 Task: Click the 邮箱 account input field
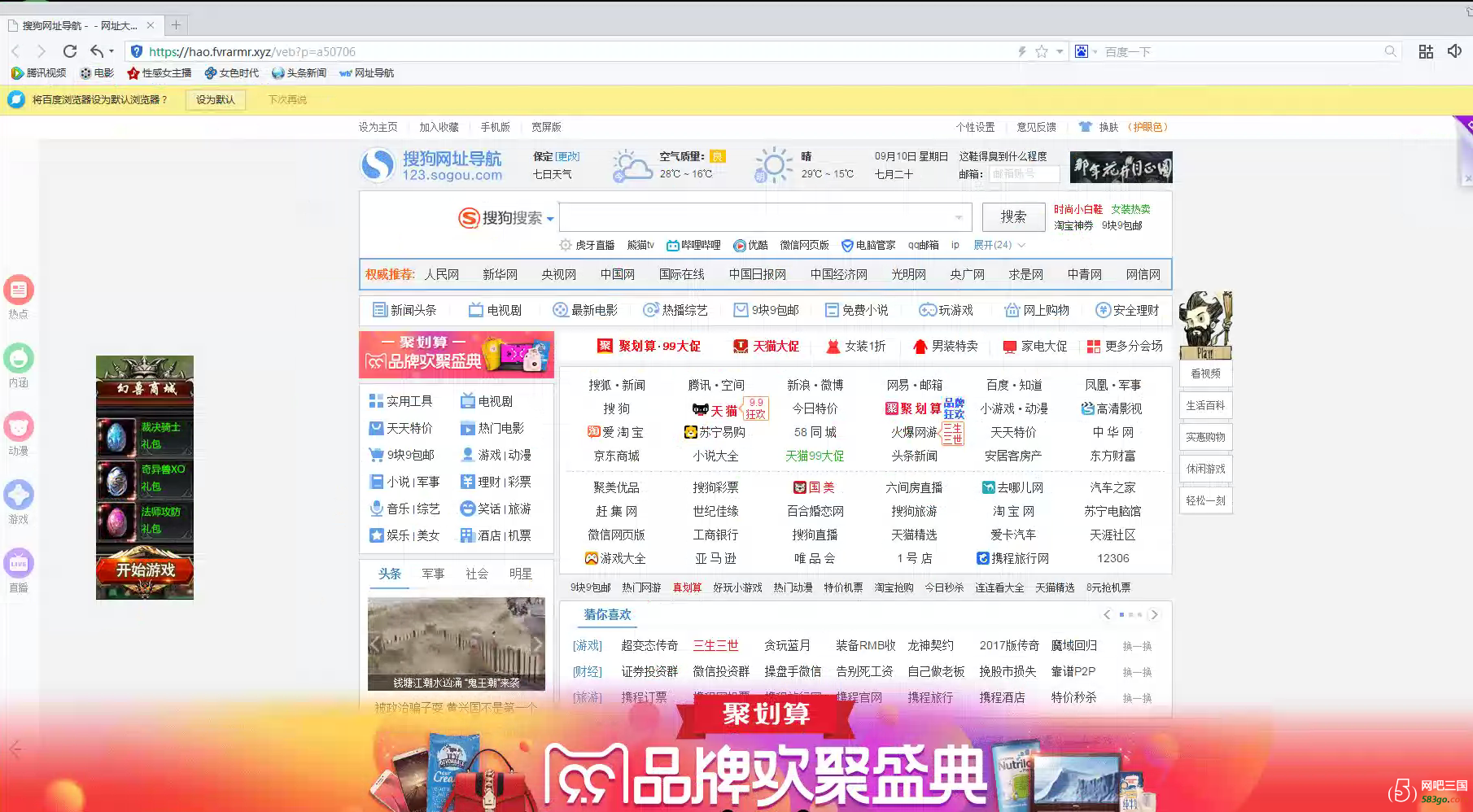[1023, 174]
